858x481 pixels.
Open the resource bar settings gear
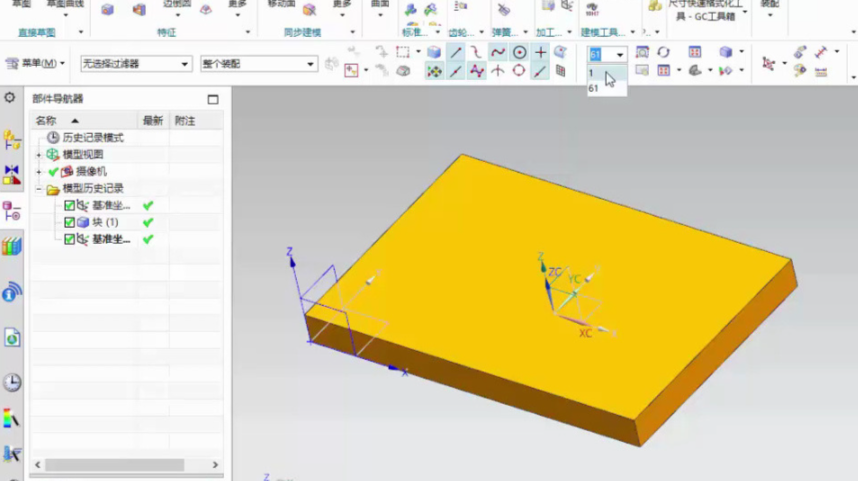(10, 97)
